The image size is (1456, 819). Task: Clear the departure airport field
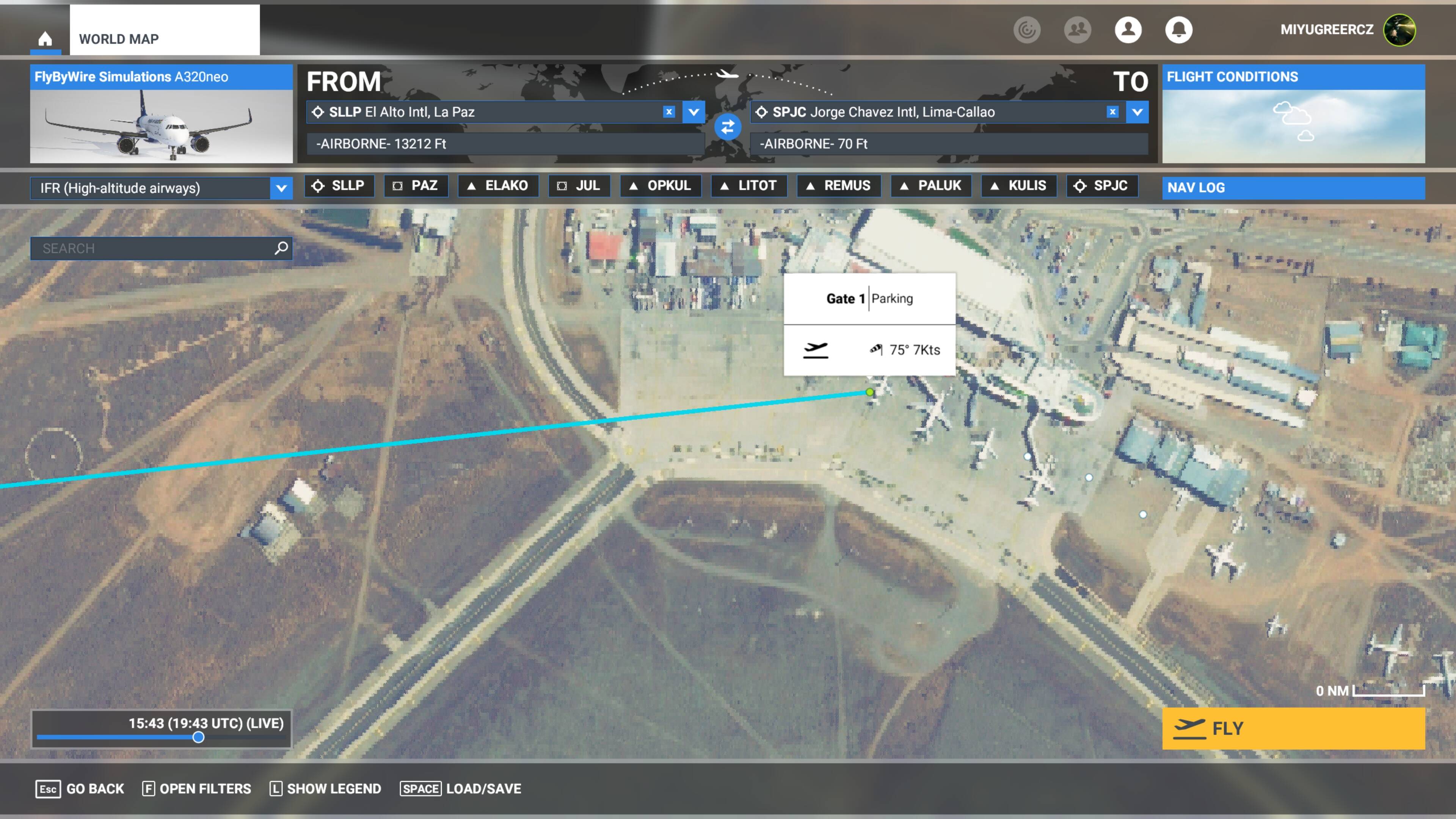coord(669,111)
